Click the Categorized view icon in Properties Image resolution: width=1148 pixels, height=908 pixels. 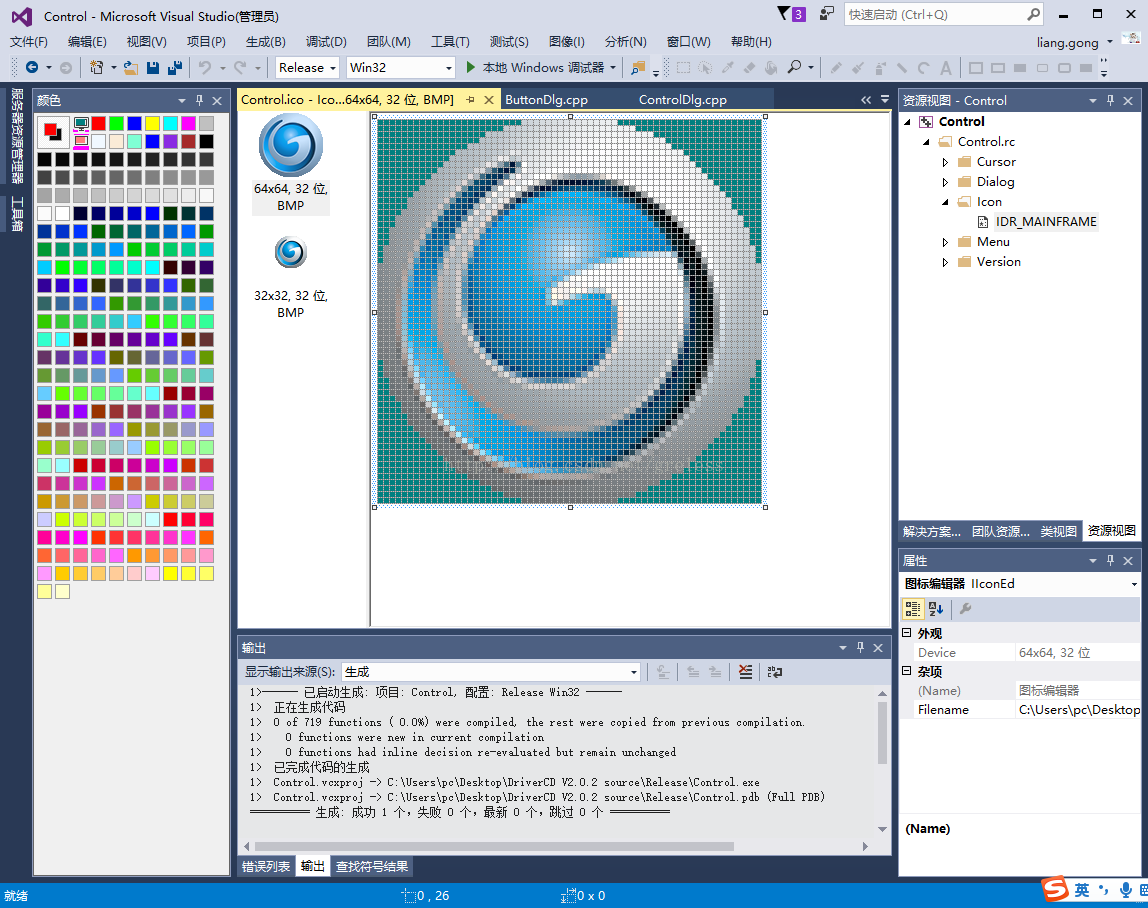pyautogui.click(x=912, y=609)
